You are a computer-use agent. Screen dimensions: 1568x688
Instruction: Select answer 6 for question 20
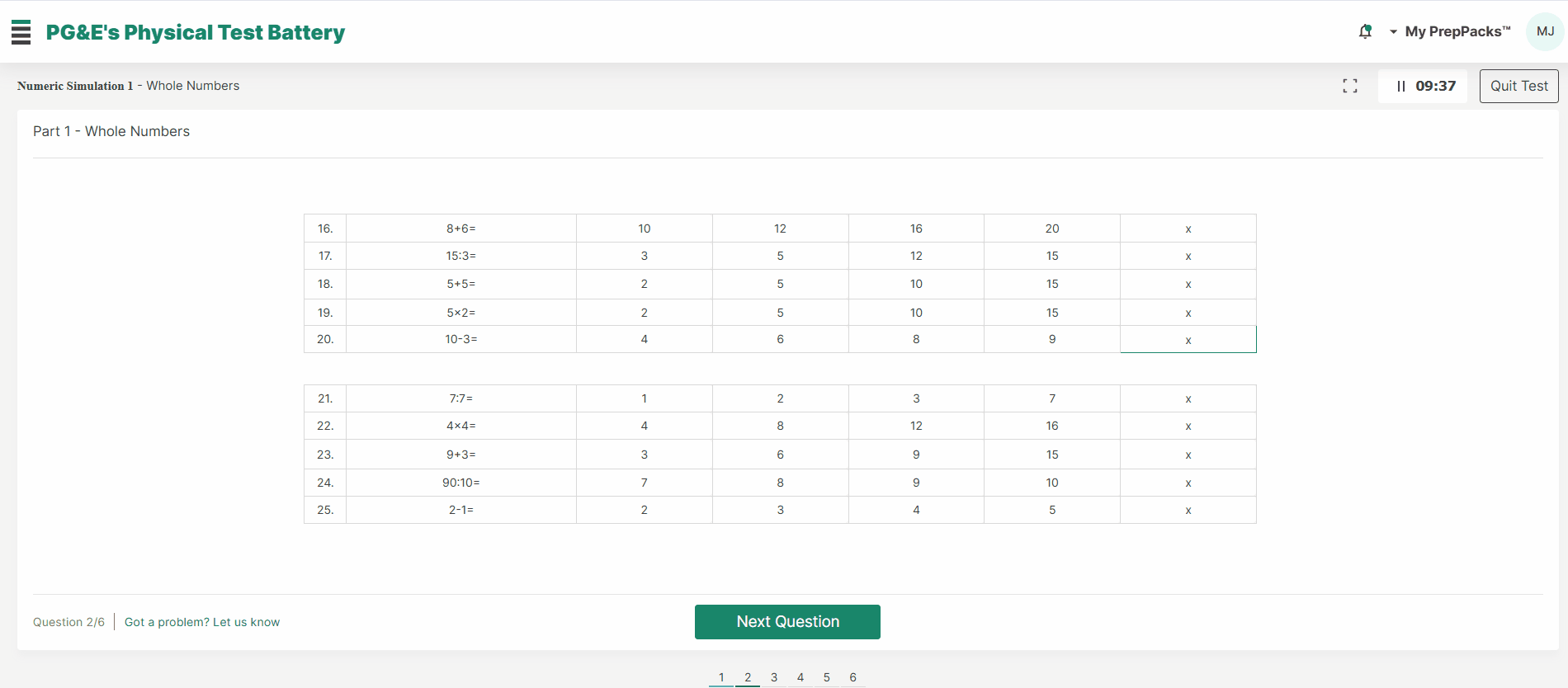[780, 339]
